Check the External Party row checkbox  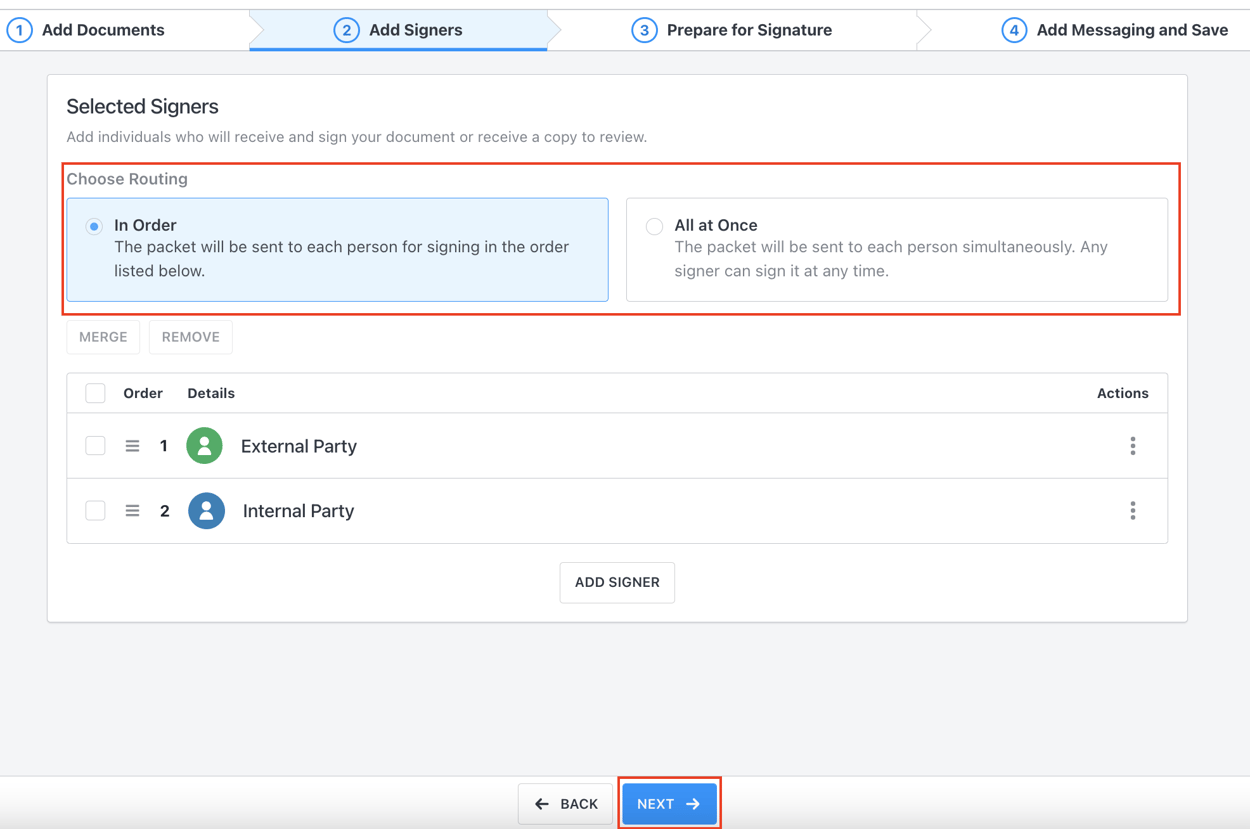(x=95, y=446)
